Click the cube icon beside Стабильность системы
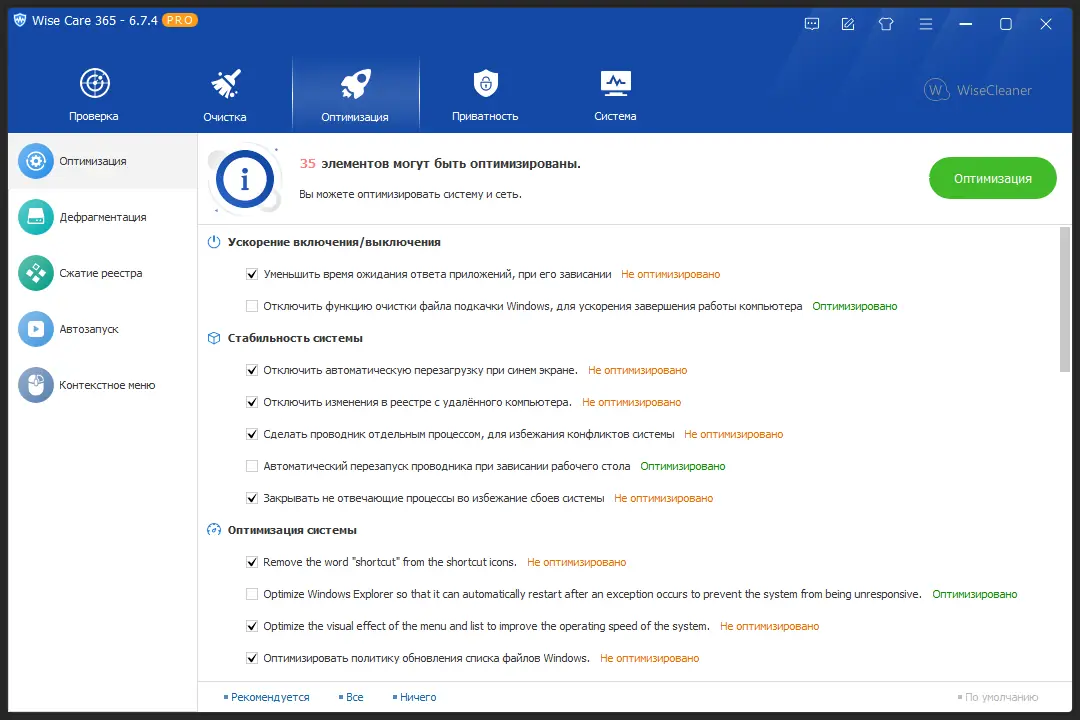Image resolution: width=1080 pixels, height=720 pixels. [214, 338]
